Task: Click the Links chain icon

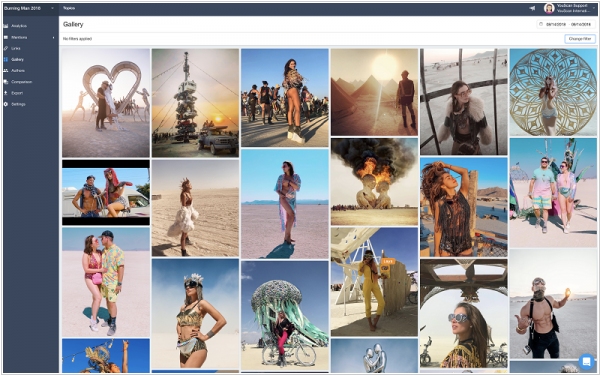Action: pos(6,48)
